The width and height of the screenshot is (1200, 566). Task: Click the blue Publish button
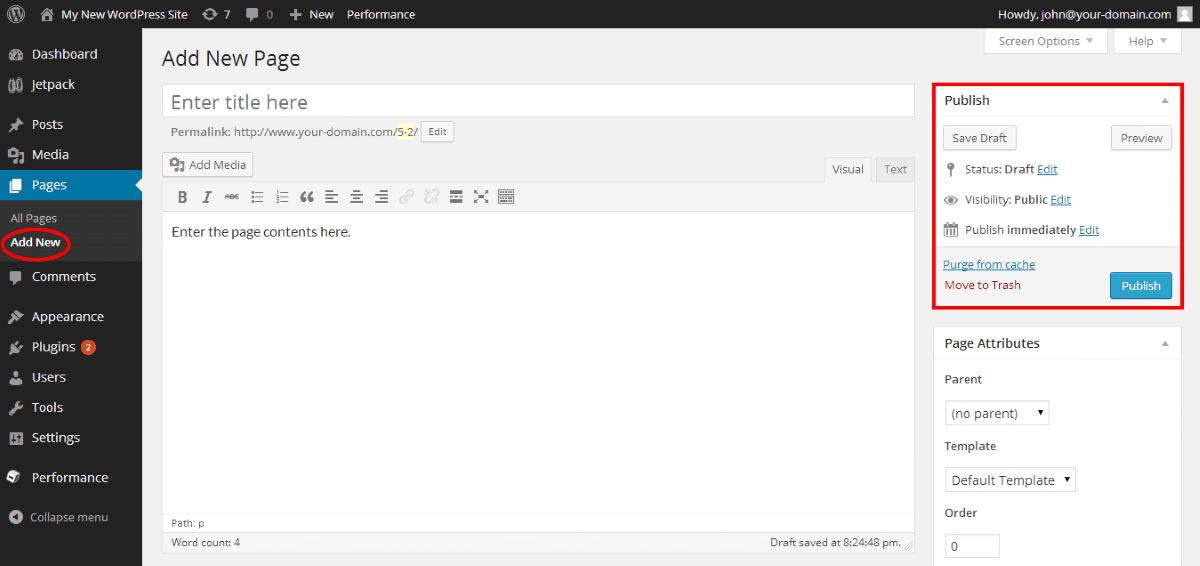pos(1141,285)
